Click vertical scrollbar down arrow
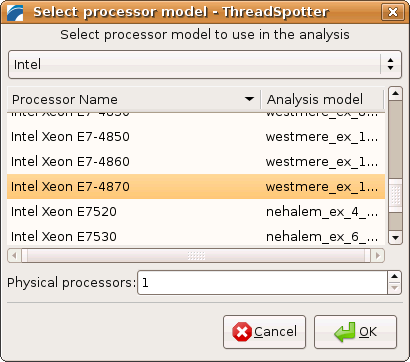This screenshot has width=410, height=362. click(395, 238)
